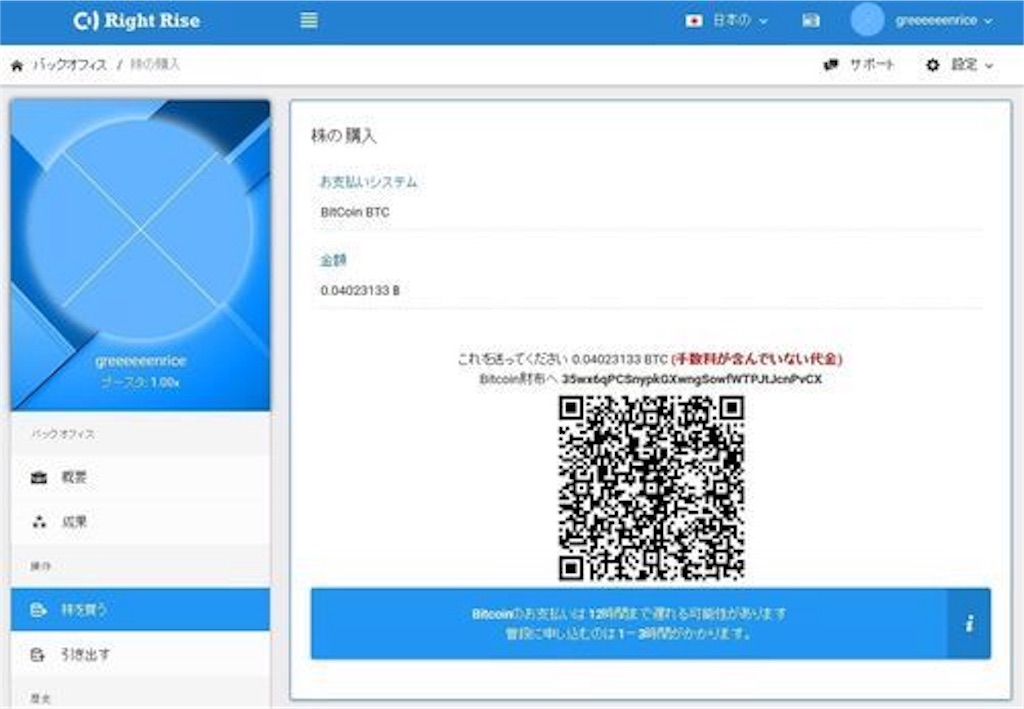Select 株を買う in the sidebar
Image resolution: width=1024 pixels, height=709 pixels.
(140, 610)
